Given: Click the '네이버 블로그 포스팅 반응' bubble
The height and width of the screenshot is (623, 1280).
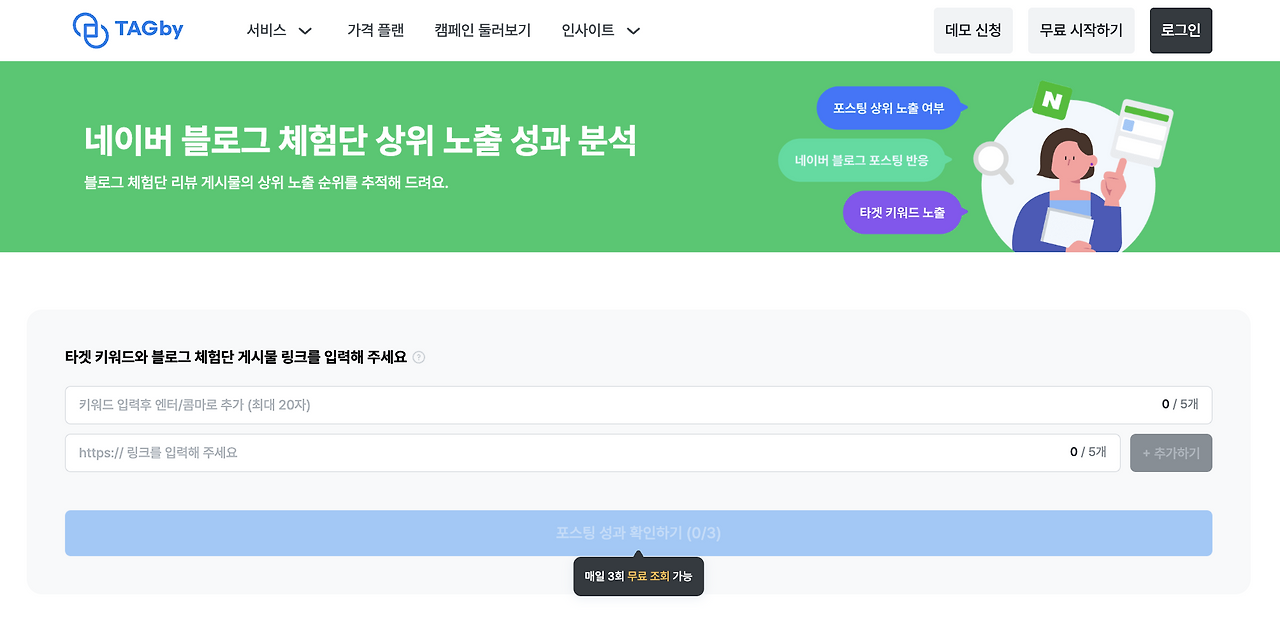Looking at the screenshot, I should tap(862, 160).
